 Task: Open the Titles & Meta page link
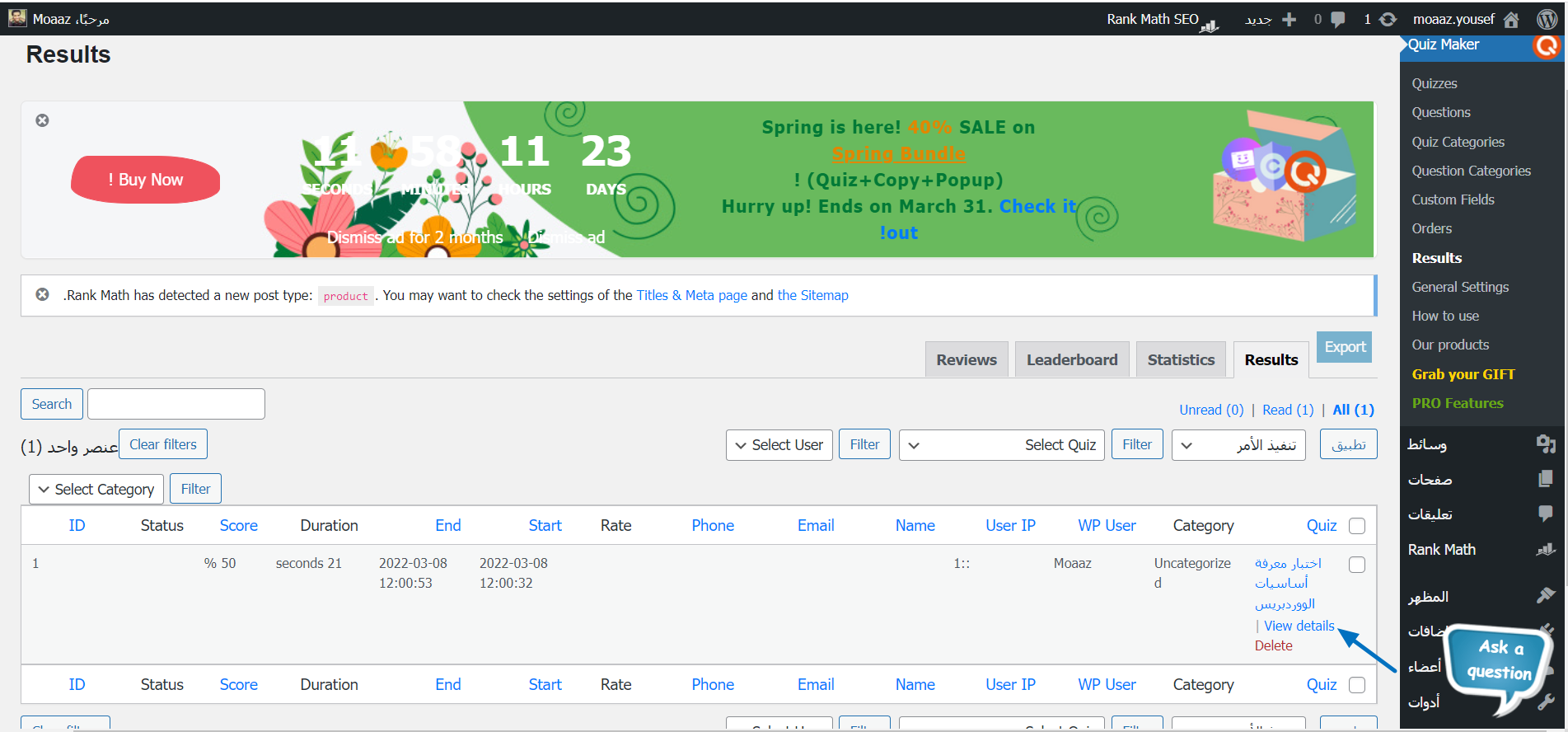point(691,295)
